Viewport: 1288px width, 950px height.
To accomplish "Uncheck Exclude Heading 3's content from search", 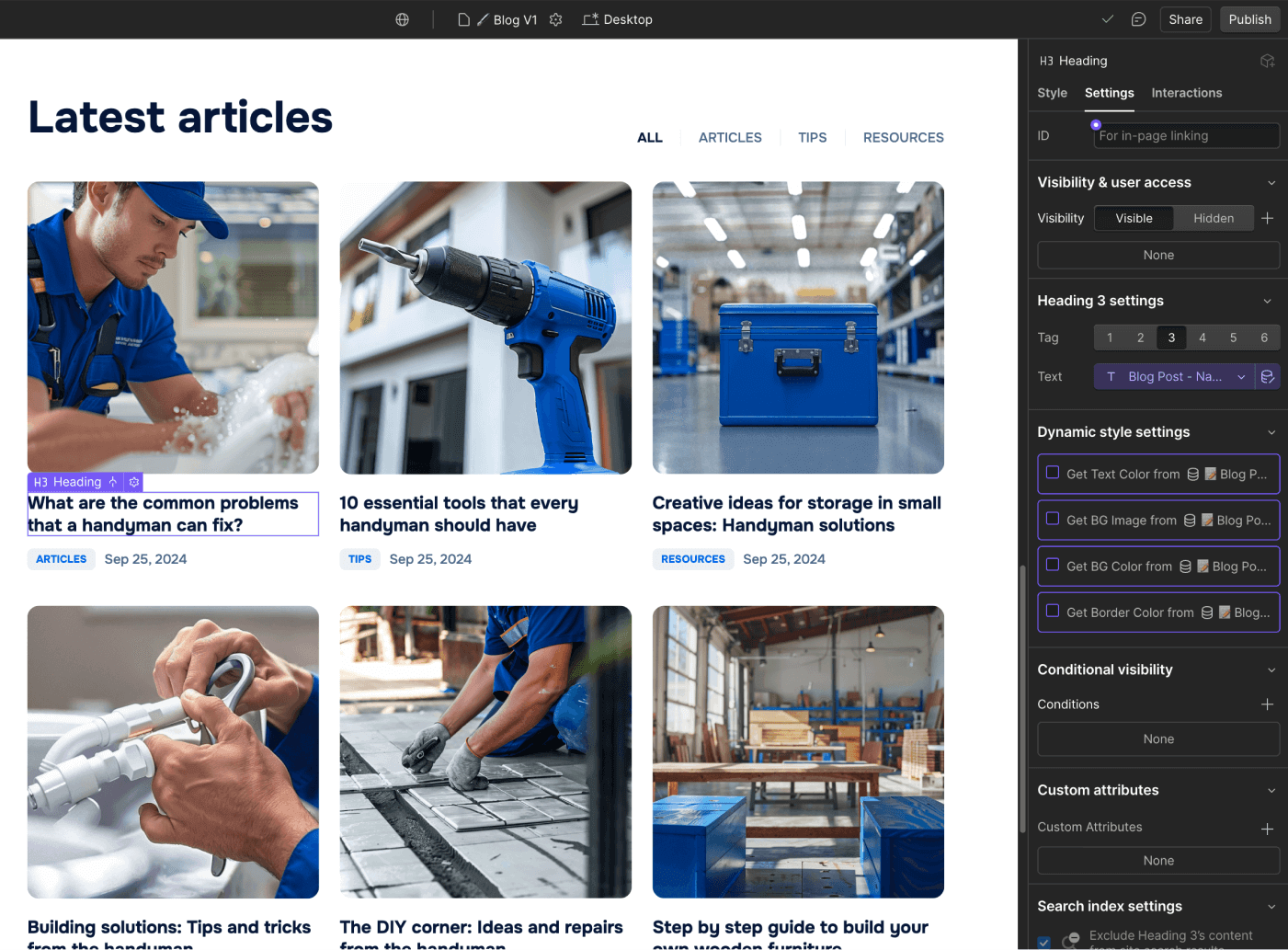I will (1043, 942).
